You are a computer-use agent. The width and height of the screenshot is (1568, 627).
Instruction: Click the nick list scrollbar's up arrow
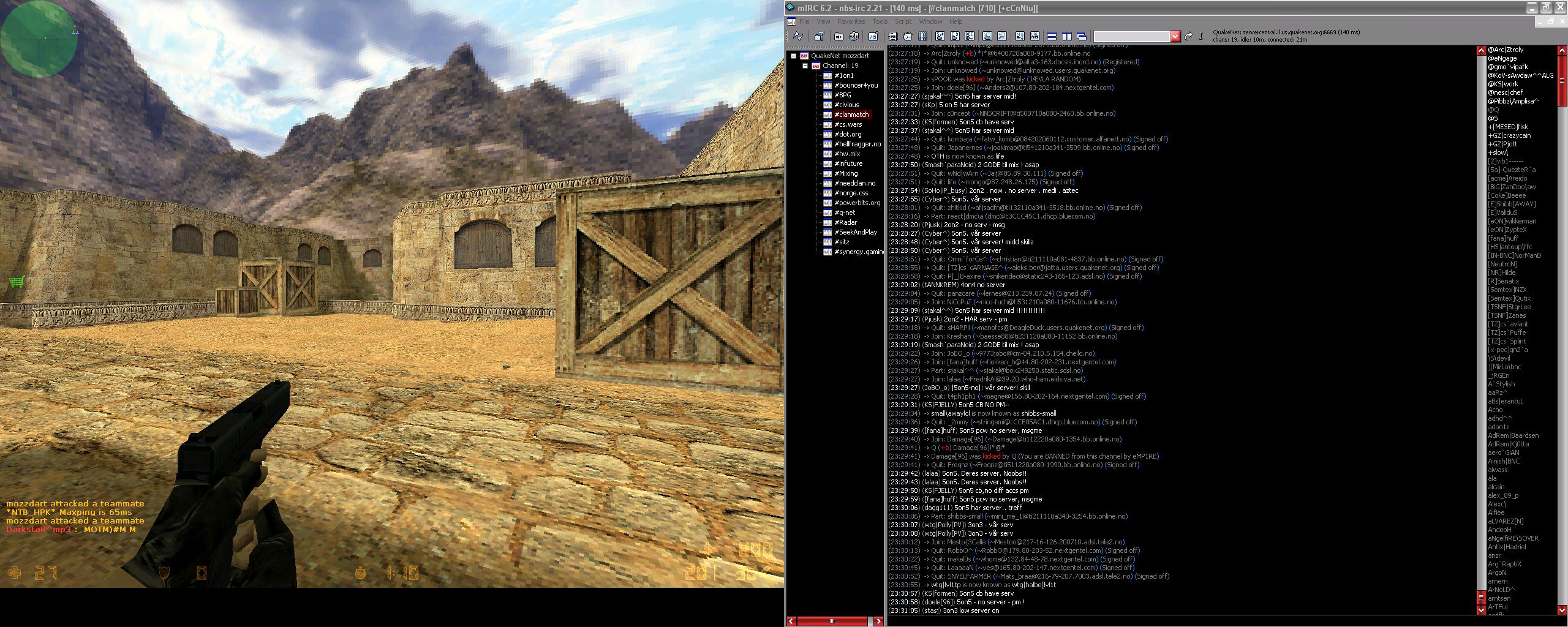1561,50
